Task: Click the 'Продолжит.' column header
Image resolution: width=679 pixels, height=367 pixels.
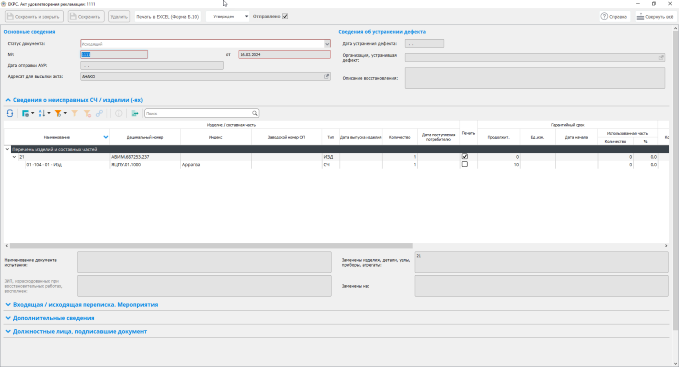Action: (x=498, y=137)
